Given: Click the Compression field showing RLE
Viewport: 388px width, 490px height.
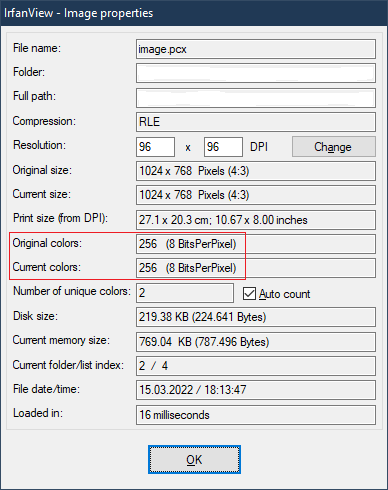Looking at the screenshot, I should click(x=256, y=122).
